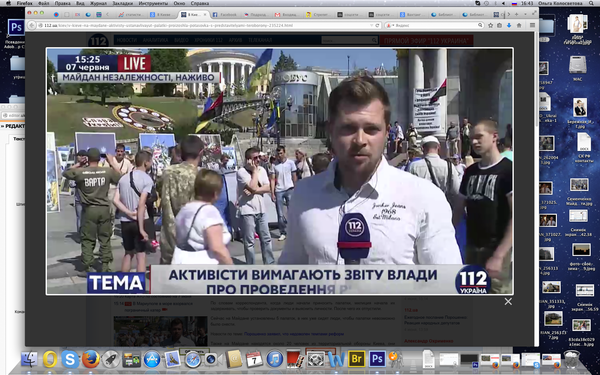Expand the address bar history dropdown
This screenshot has height=375, width=600.
point(372,25)
